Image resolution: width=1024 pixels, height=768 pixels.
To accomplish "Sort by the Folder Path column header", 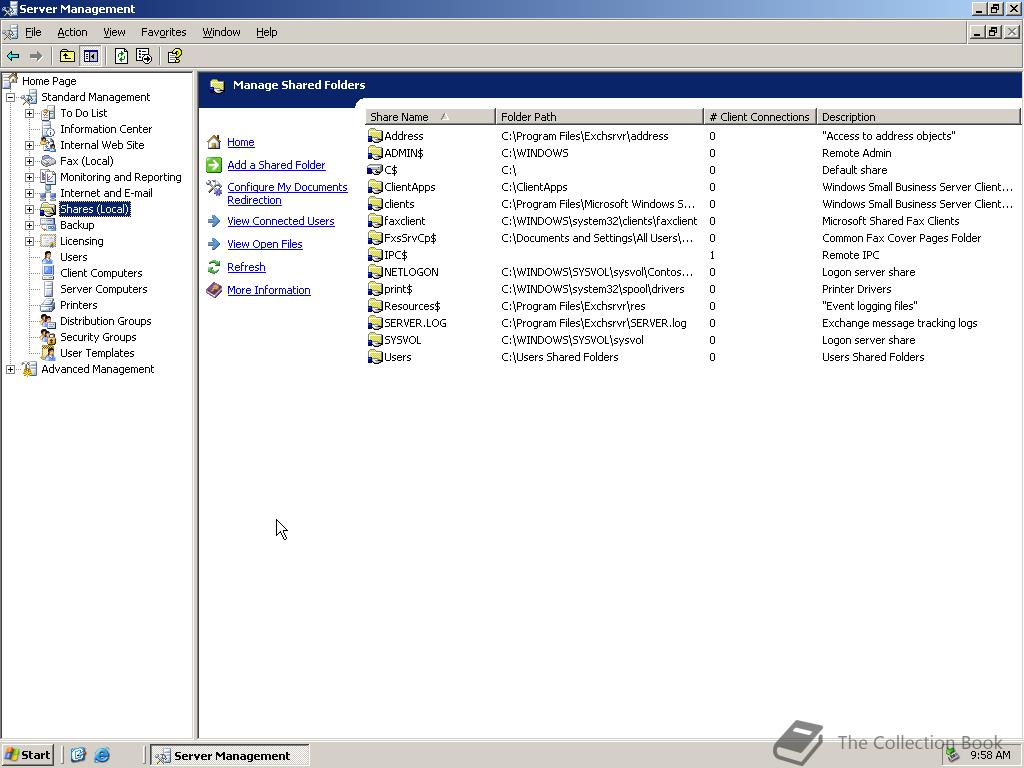I will coord(600,117).
